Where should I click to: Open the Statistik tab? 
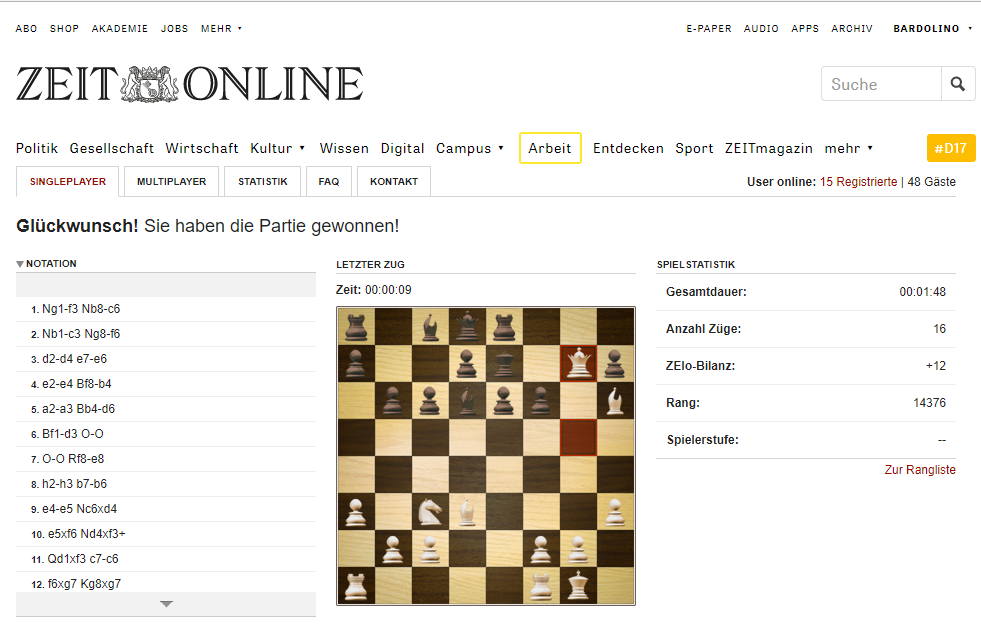click(x=263, y=182)
